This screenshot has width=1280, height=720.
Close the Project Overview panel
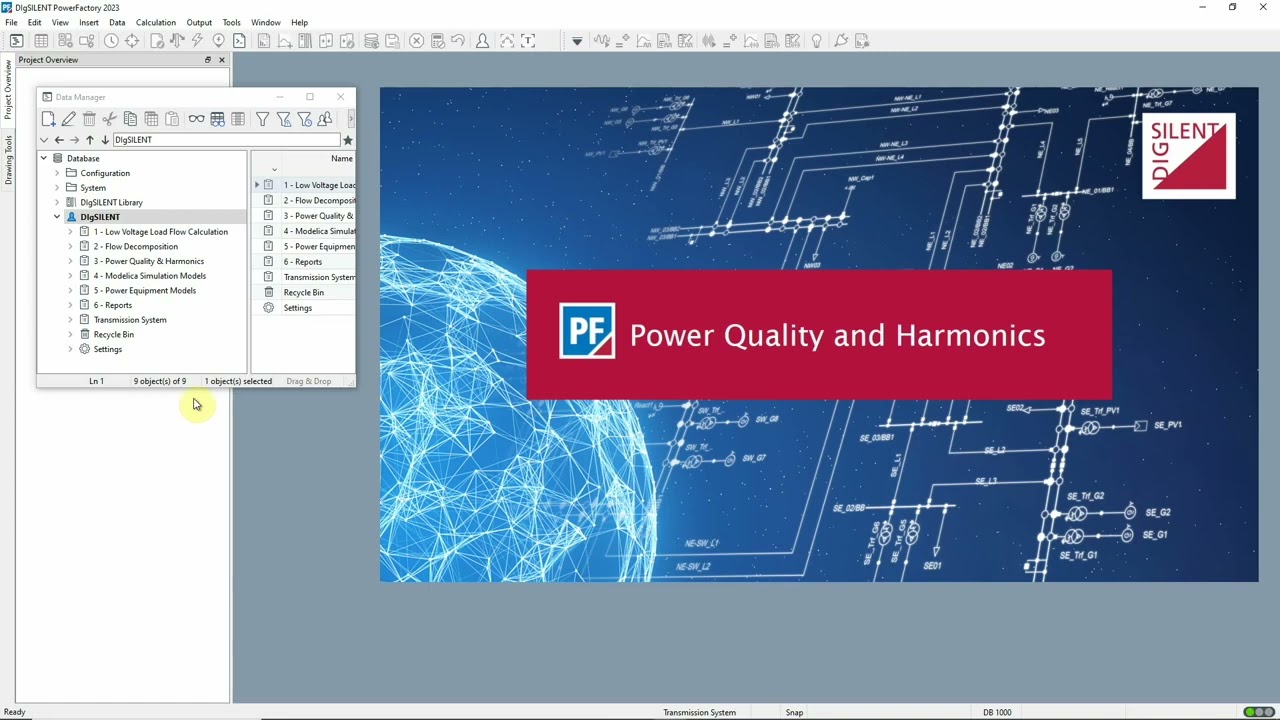(222, 60)
